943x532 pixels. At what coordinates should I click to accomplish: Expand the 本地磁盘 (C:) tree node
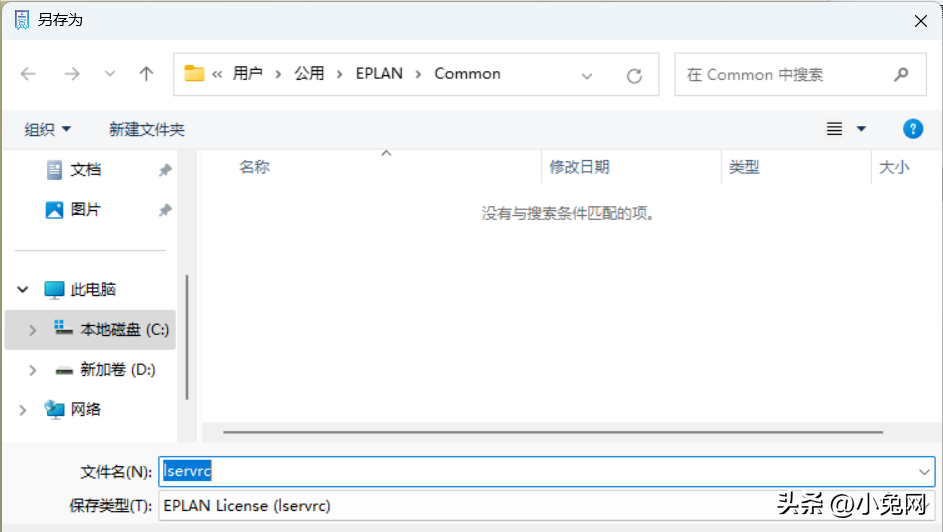[x=32, y=330]
